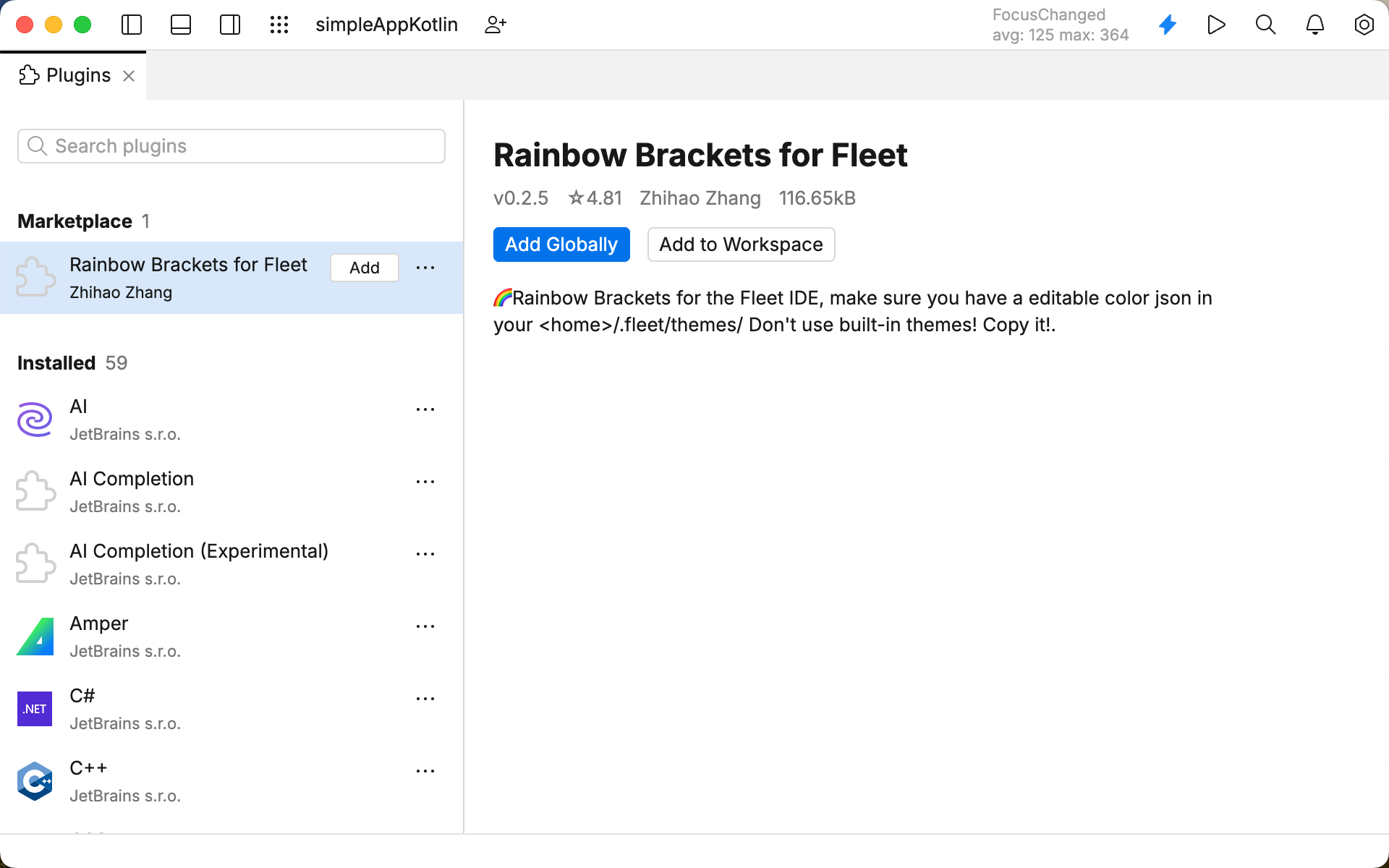Click Add to Workspace button
This screenshot has height=868, width=1389.
pos(741,244)
